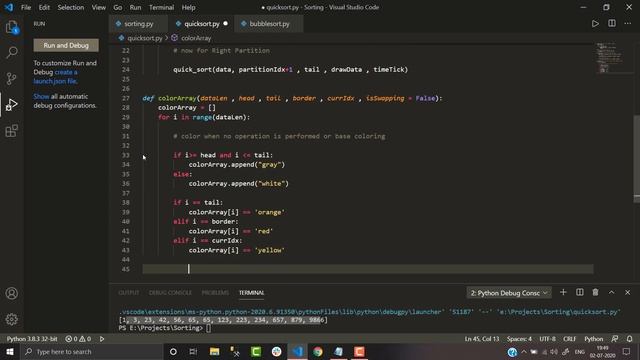Close the terminal panel

pyautogui.click(x=627, y=292)
